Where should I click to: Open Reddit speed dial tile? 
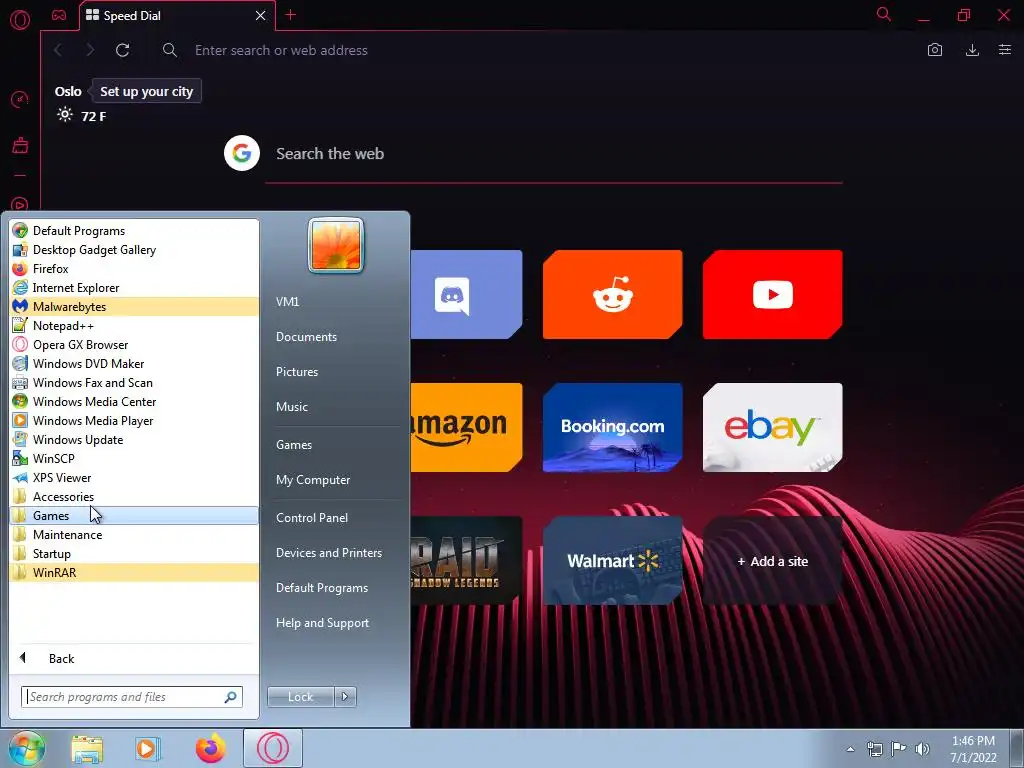point(613,295)
